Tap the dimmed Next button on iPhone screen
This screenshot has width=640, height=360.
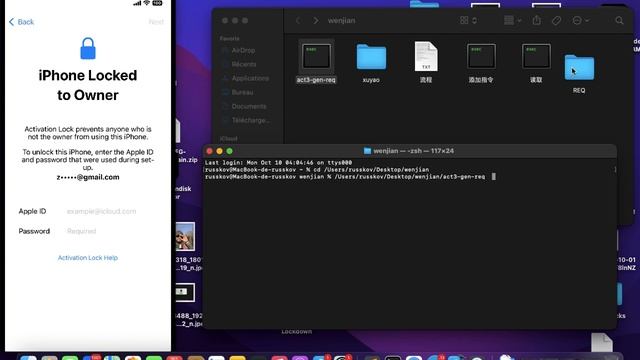click(x=156, y=22)
